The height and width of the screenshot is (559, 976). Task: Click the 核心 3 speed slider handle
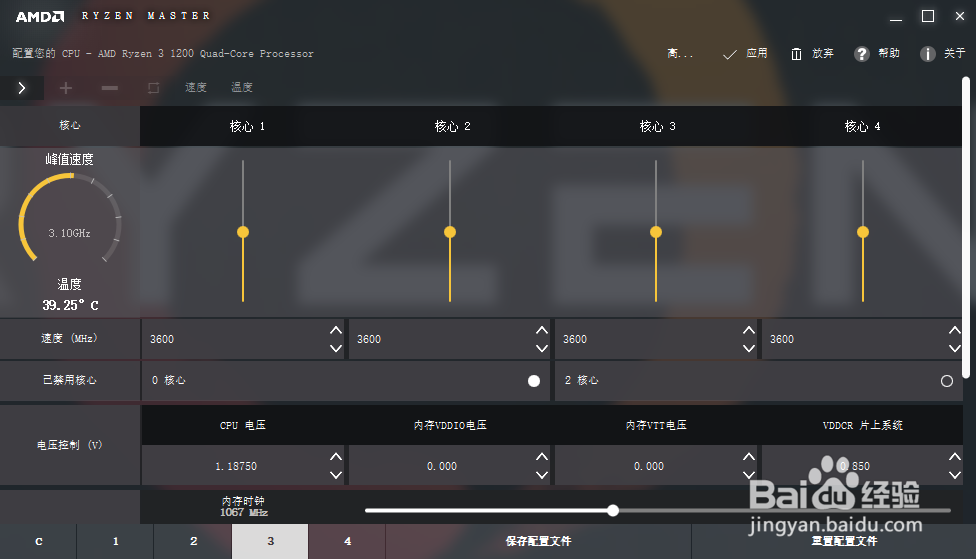coord(656,232)
